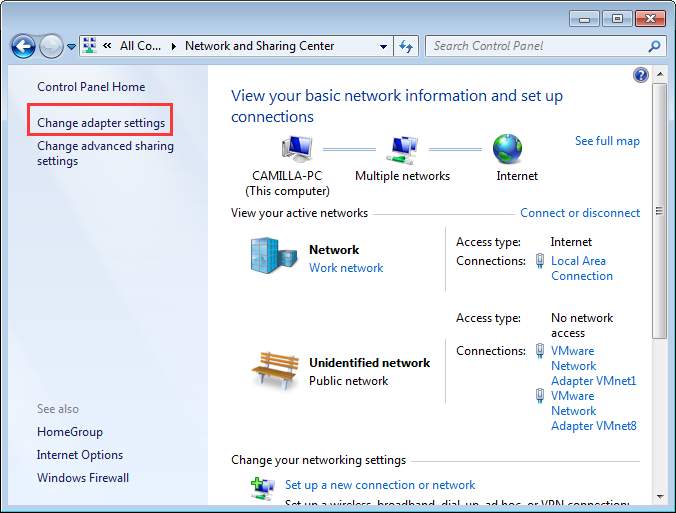Click the blue help question mark icon

pos(641,75)
